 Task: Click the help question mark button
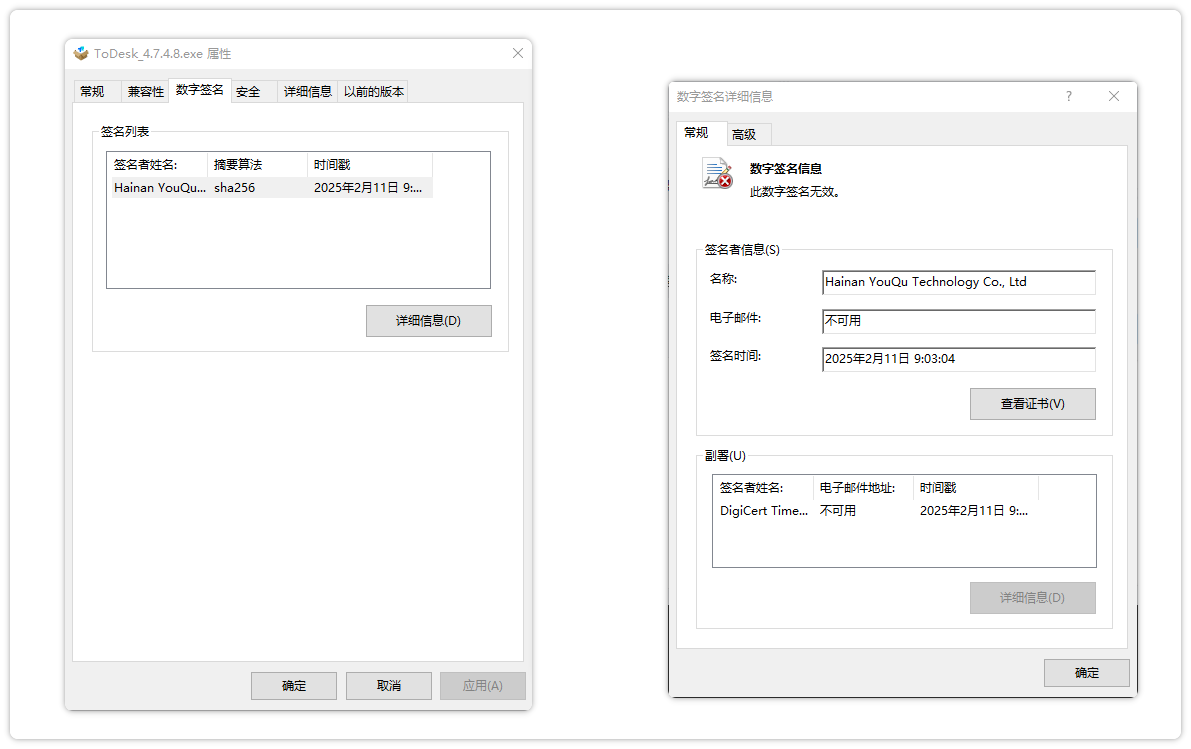tap(1068, 97)
